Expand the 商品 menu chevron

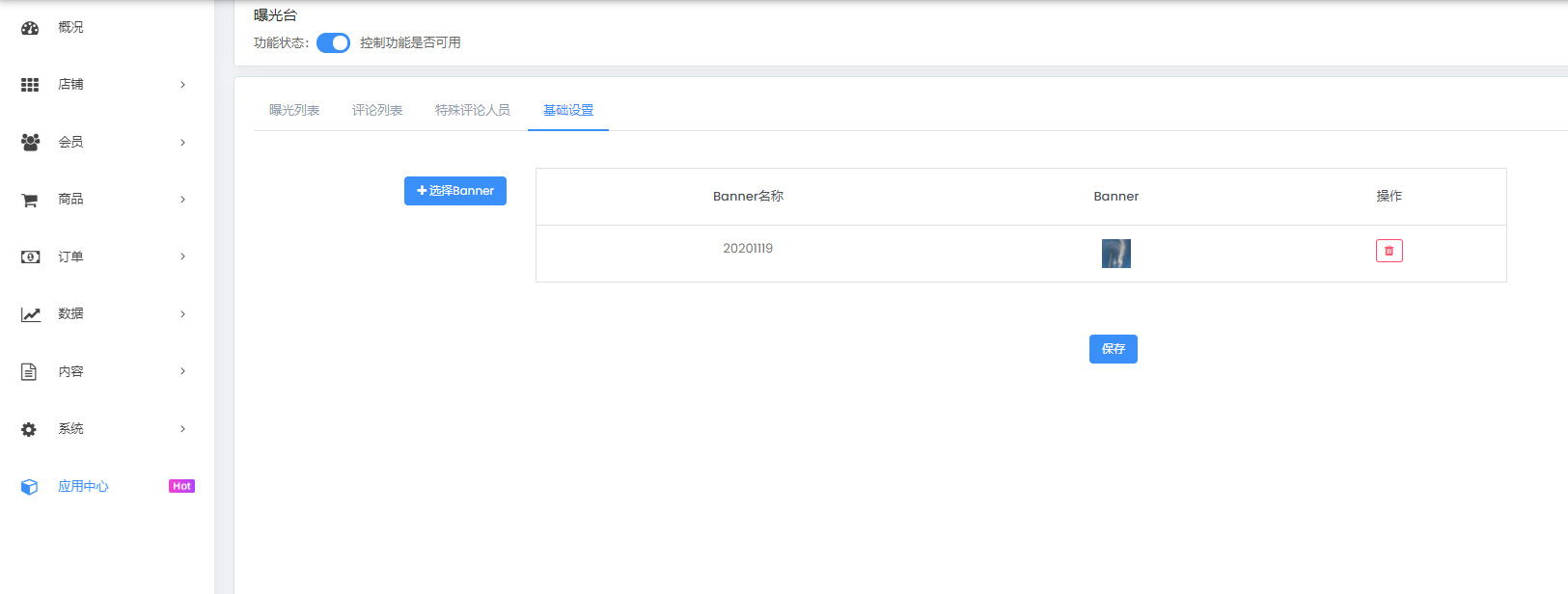(x=182, y=200)
